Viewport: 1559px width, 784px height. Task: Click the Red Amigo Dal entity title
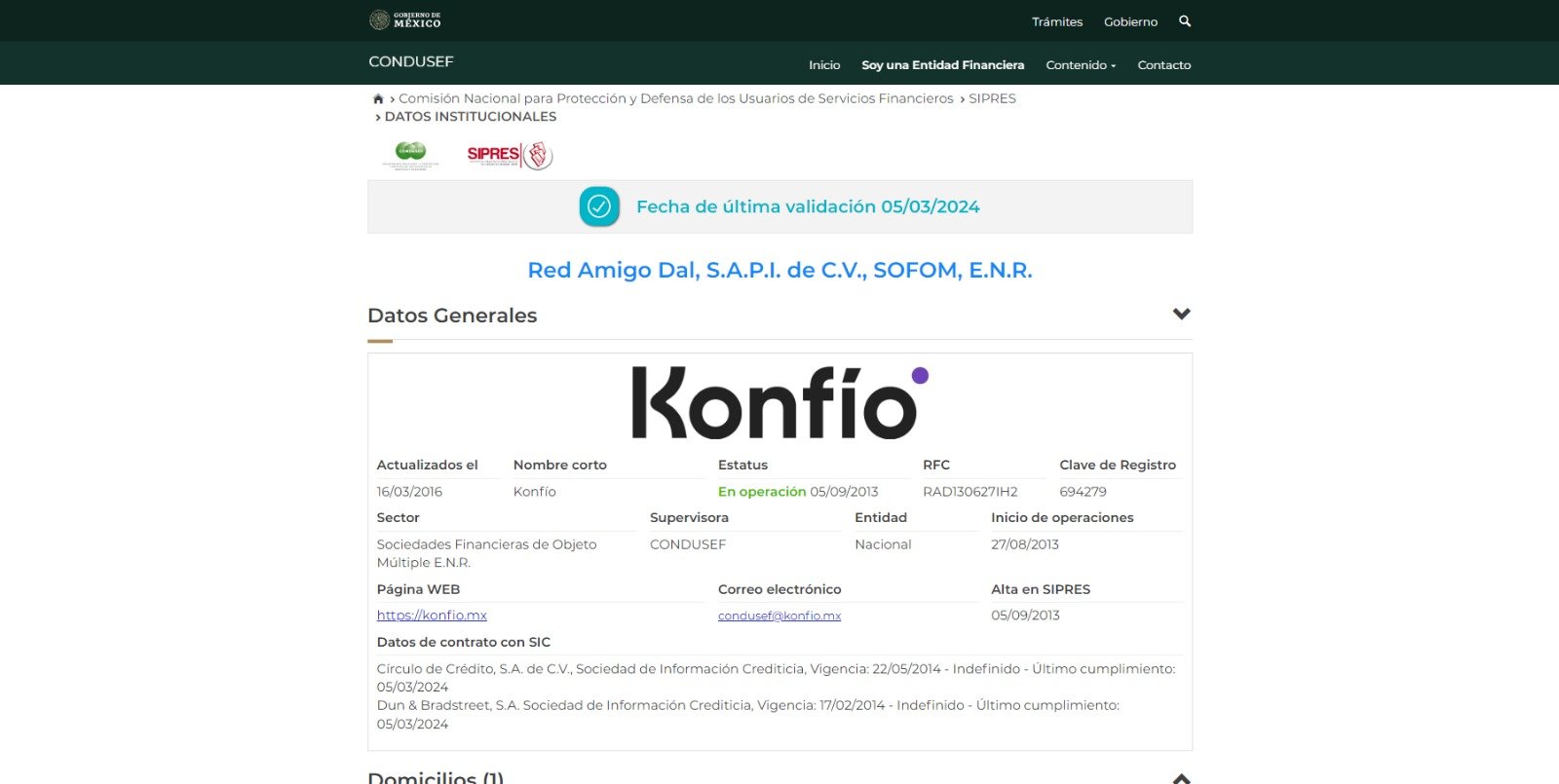pos(779,270)
